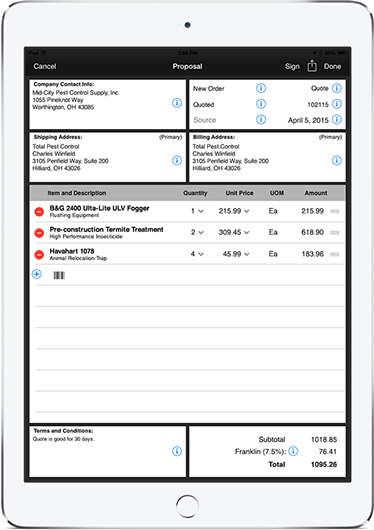374x530 pixels.
Task: Tap the tax amount 76.41
Action: 328,452
